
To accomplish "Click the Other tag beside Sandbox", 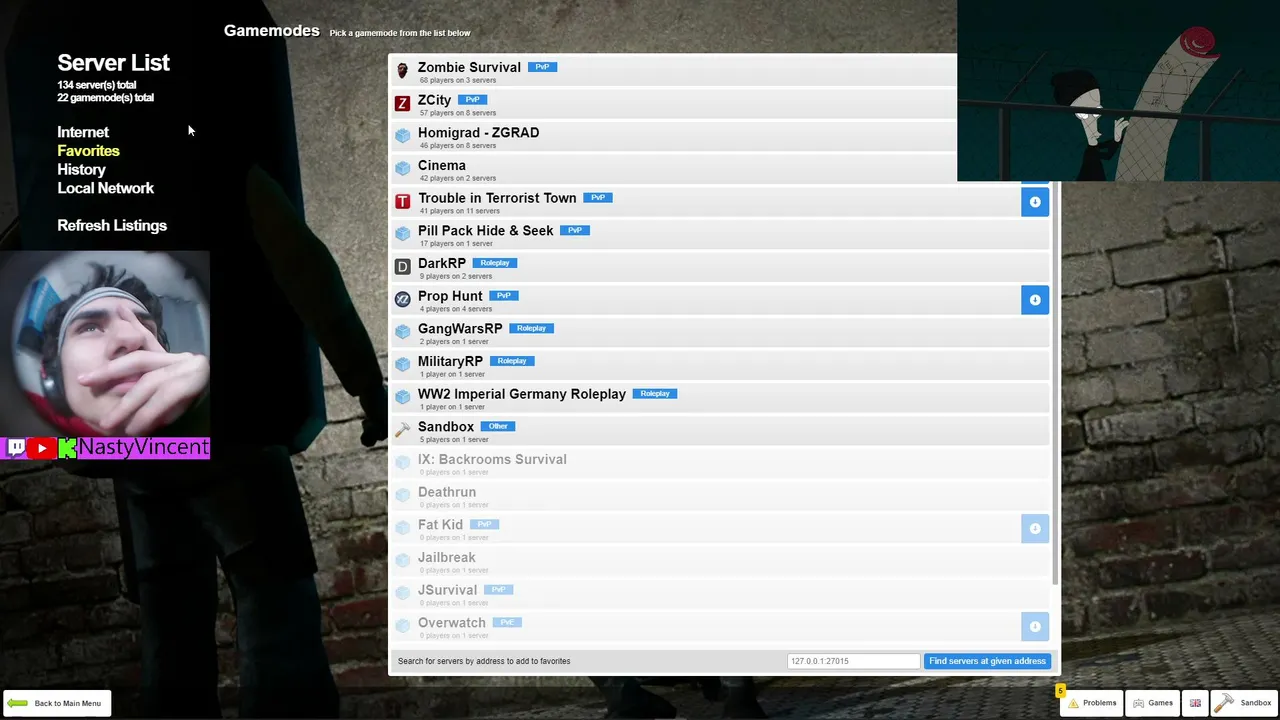I will [498, 426].
